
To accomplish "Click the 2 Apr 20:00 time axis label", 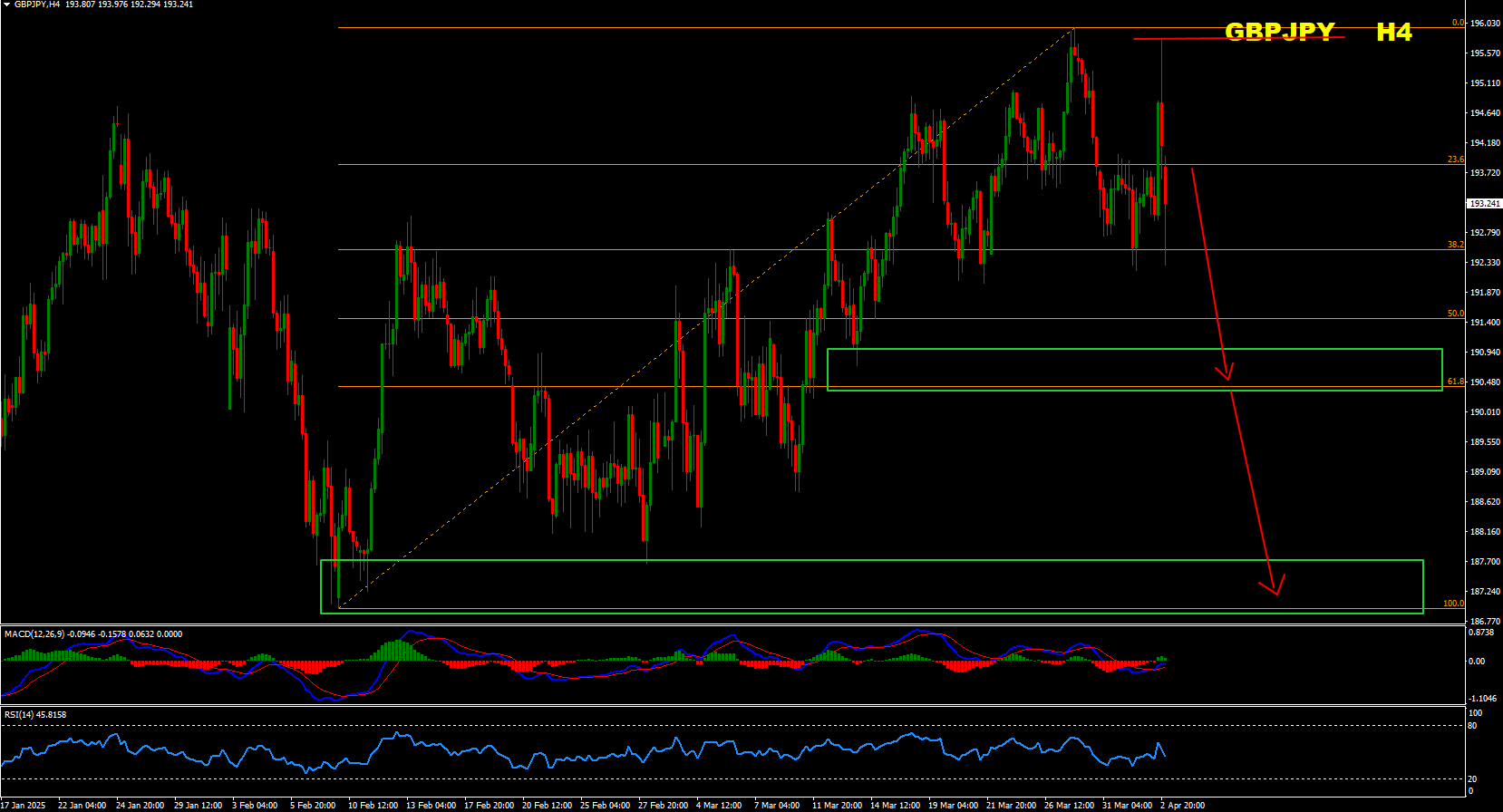I will (1183, 805).
